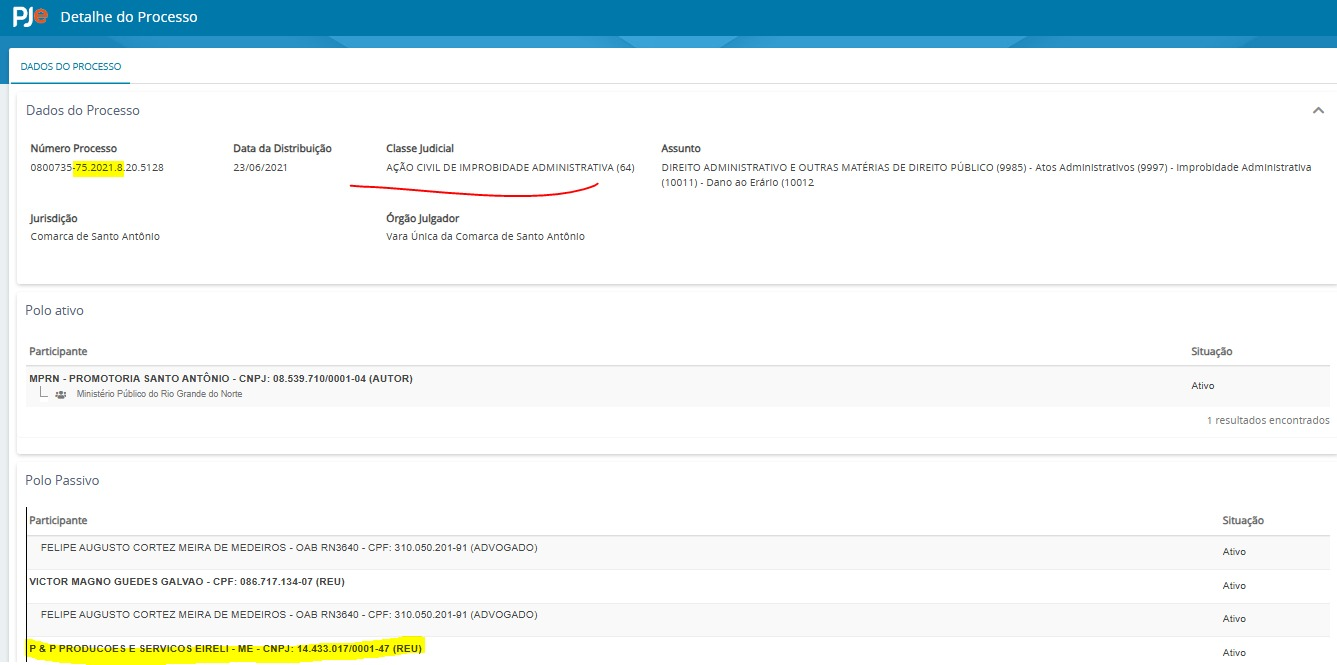Click the Jurisdição label
Screen dimensions: 1337x665
pos(54,218)
